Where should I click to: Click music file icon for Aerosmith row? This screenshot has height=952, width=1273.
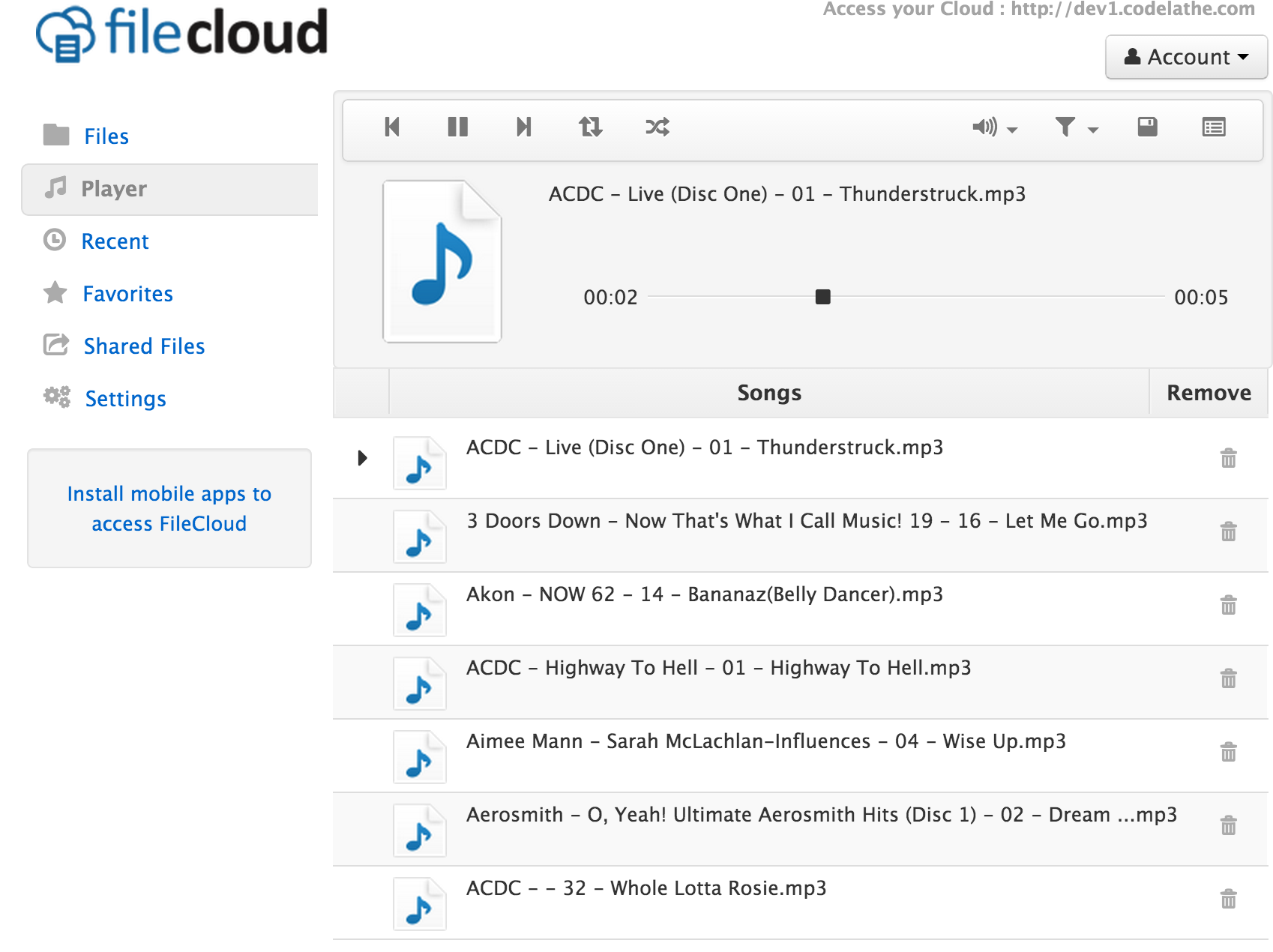420,831
